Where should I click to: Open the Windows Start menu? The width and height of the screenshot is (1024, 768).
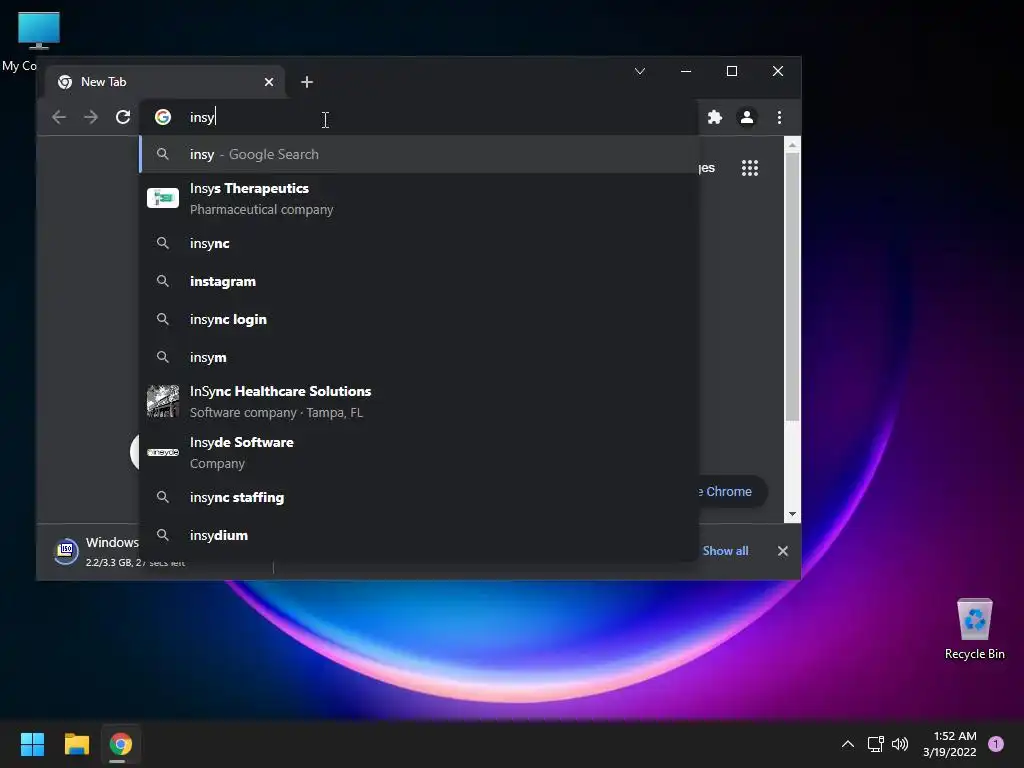click(32, 744)
